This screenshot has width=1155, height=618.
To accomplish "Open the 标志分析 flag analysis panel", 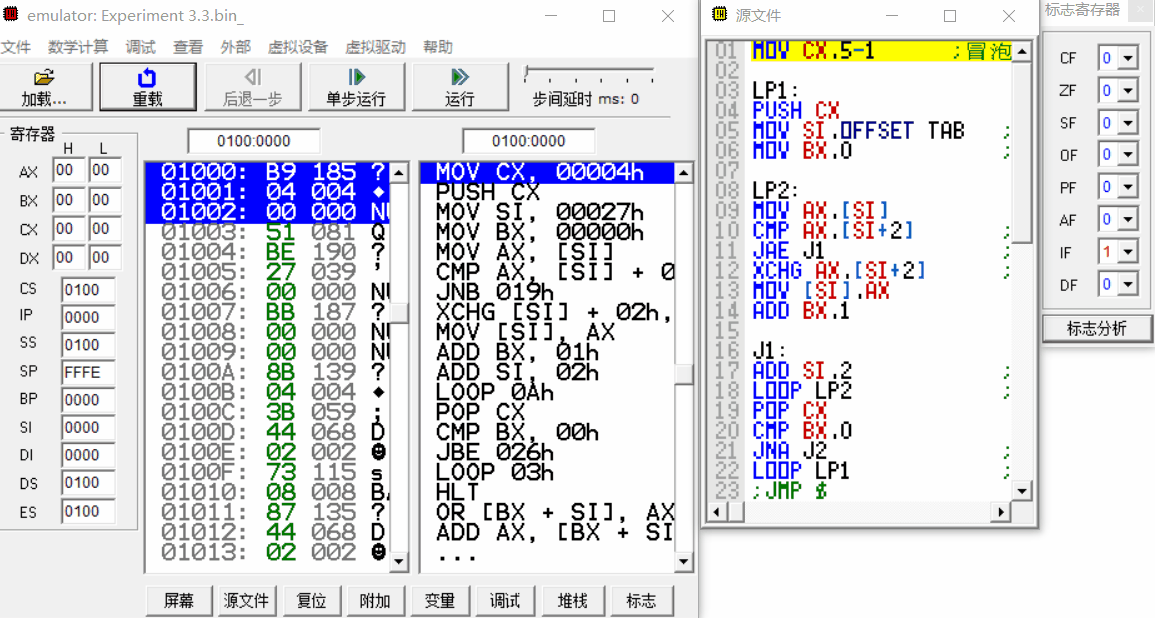I will 1096,327.
